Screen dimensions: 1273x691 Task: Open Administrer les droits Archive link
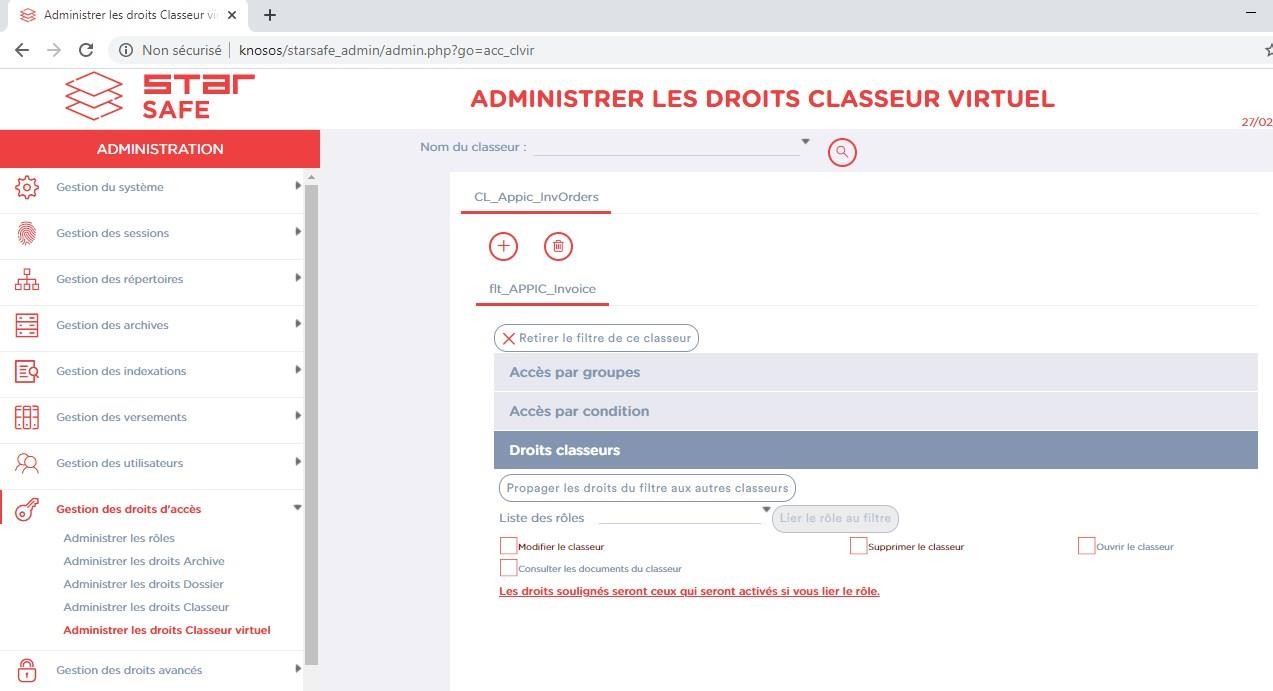[144, 561]
